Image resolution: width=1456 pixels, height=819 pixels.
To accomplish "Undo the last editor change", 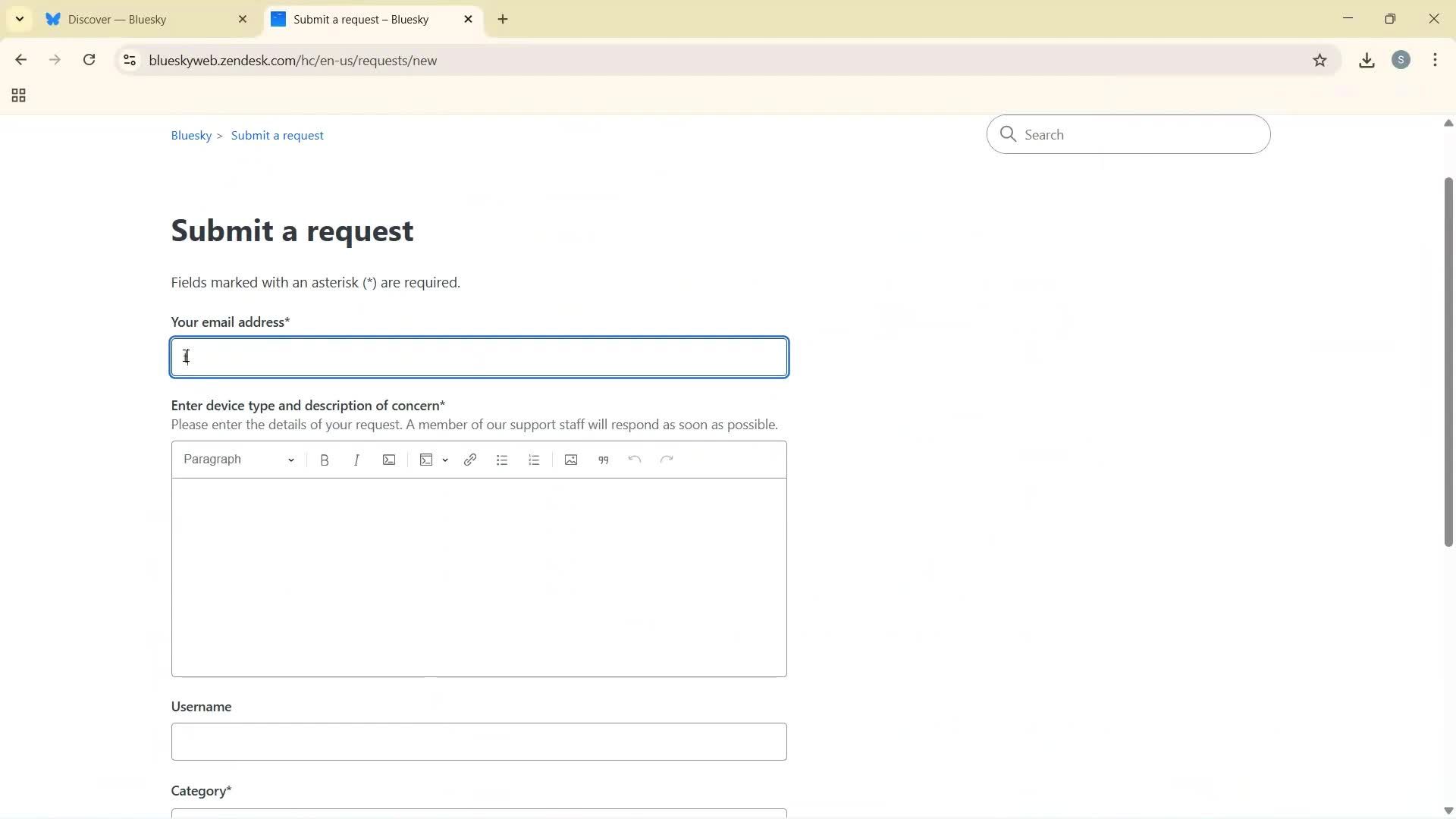I will point(635,460).
